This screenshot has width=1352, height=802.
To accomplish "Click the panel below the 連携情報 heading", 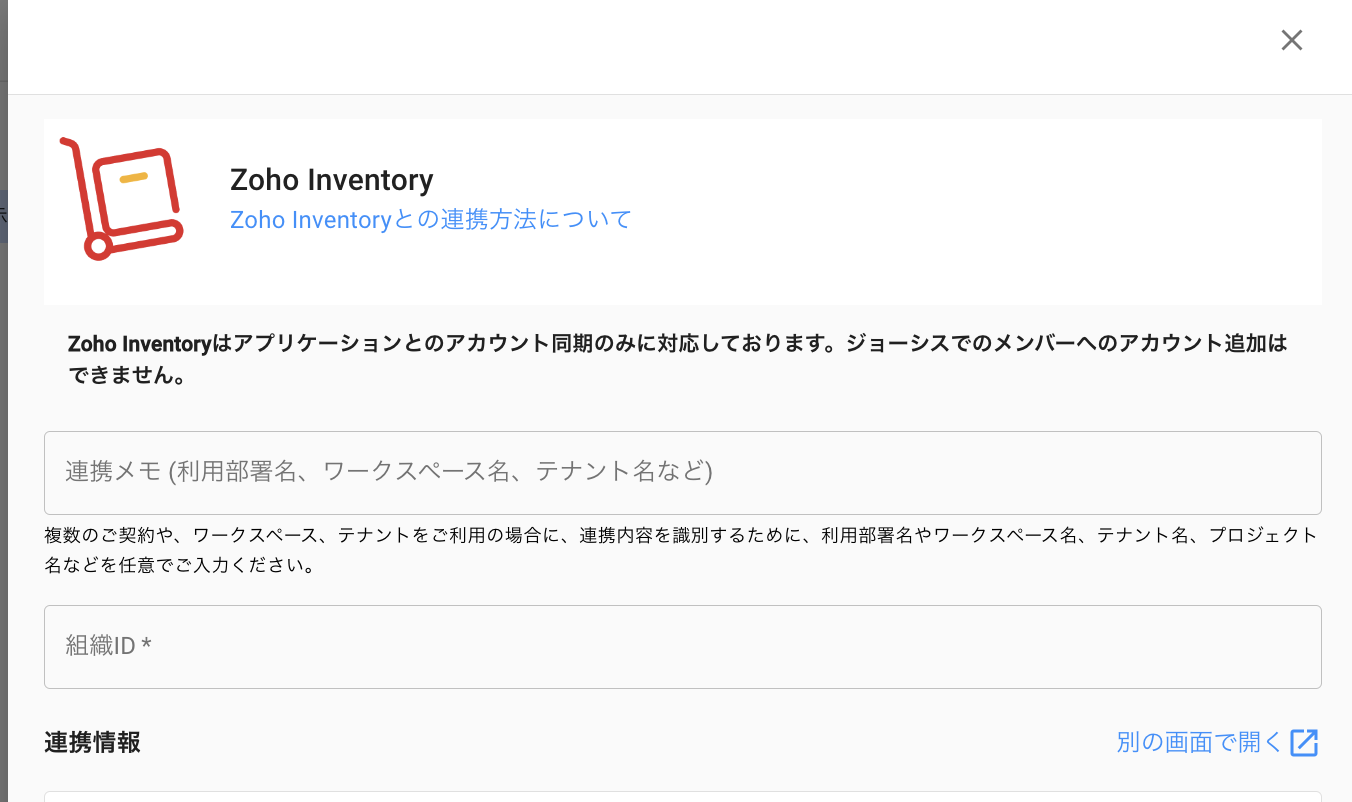I will click(682, 796).
